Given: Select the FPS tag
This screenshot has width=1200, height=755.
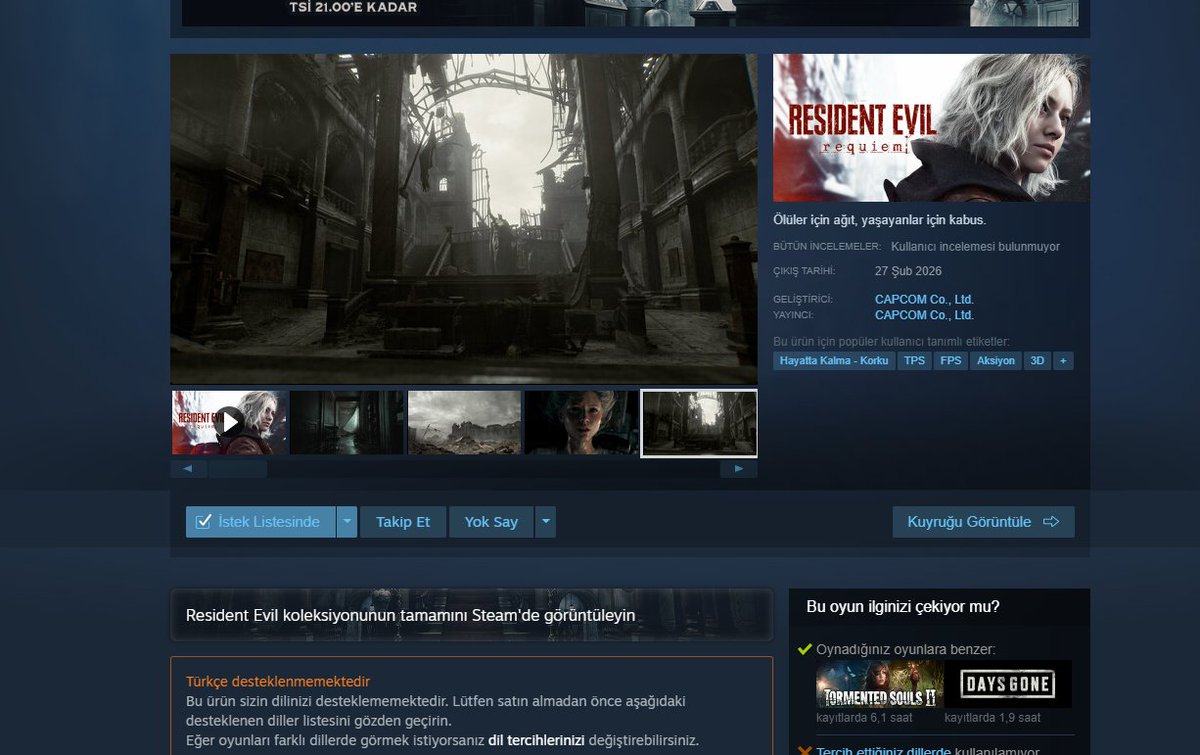Looking at the screenshot, I should 950,361.
